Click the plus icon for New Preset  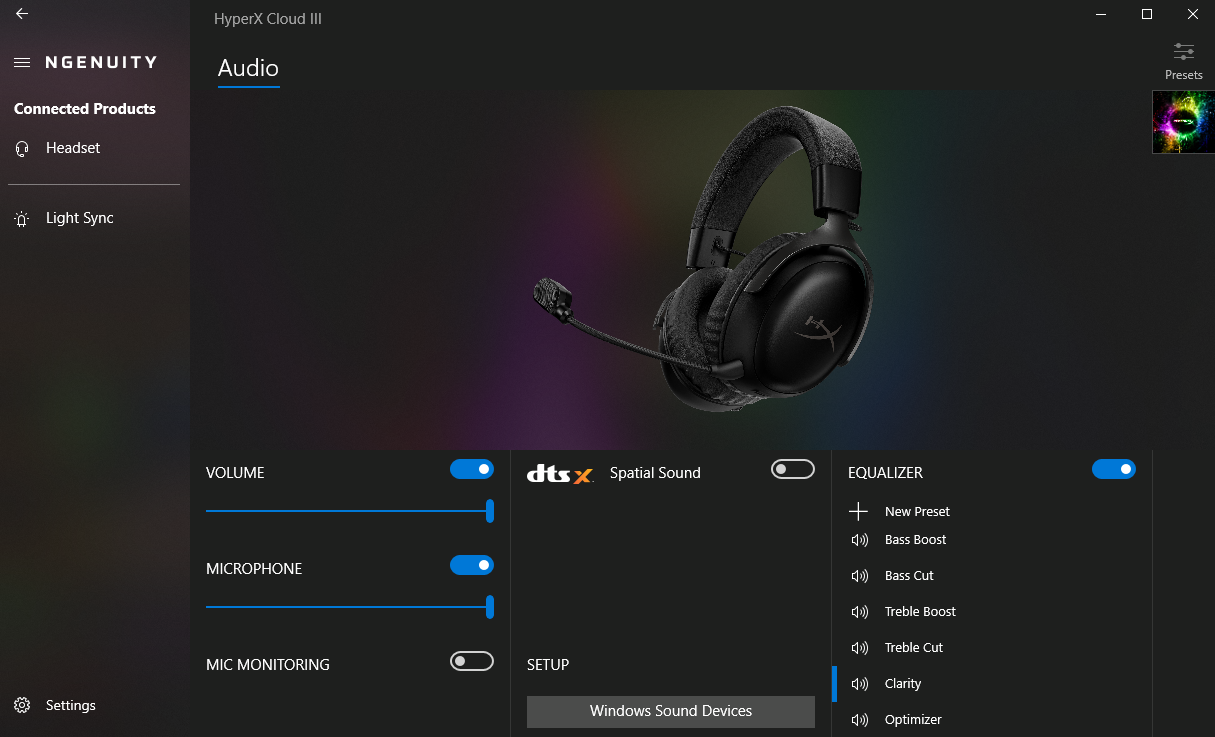pos(858,511)
